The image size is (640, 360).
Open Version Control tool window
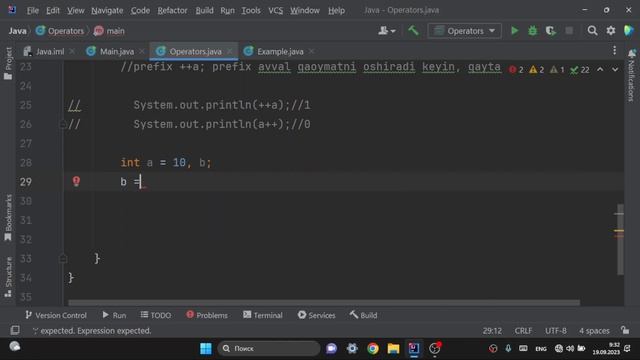(x=56, y=315)
